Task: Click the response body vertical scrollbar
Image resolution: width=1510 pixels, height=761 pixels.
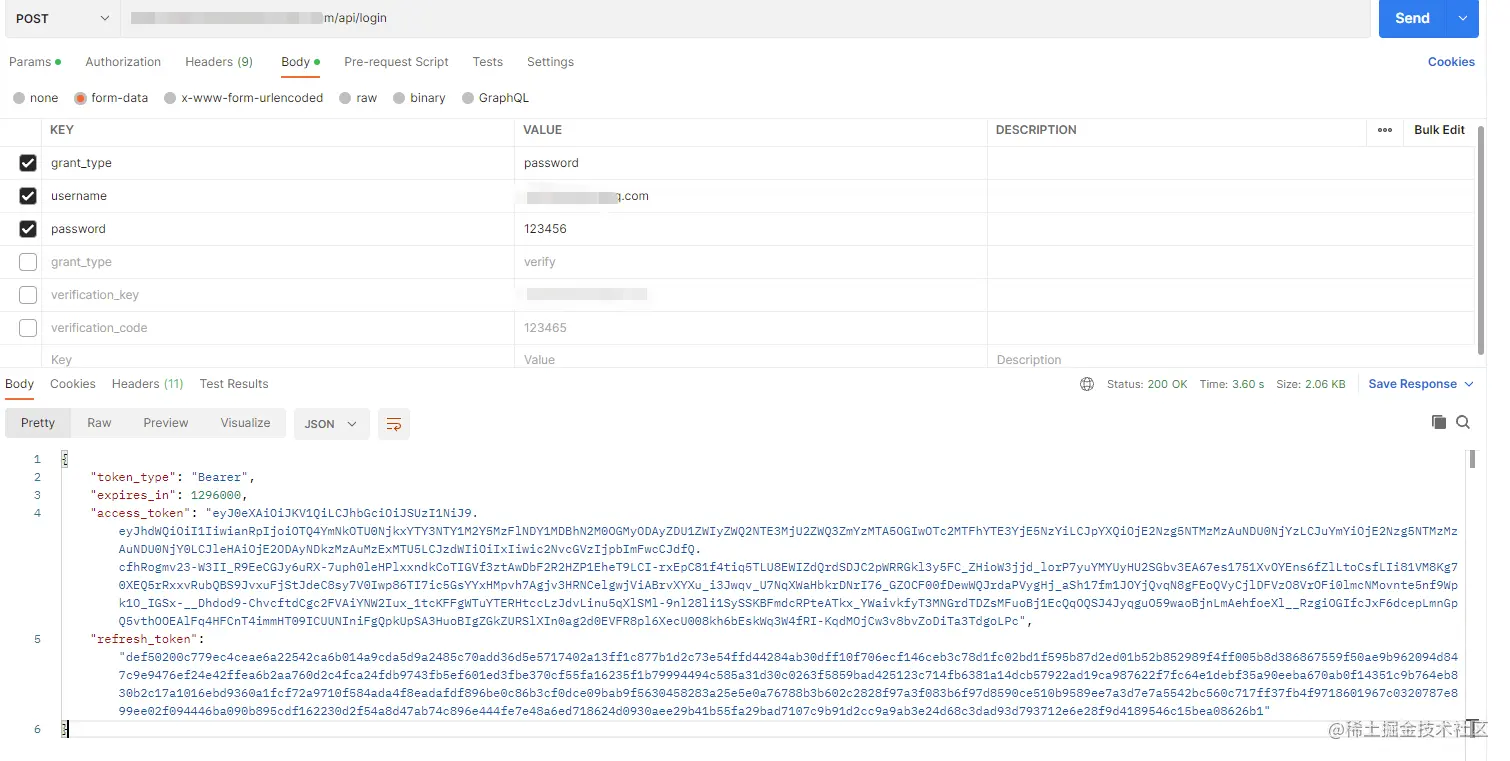Action: click(x=1472, y=460)
